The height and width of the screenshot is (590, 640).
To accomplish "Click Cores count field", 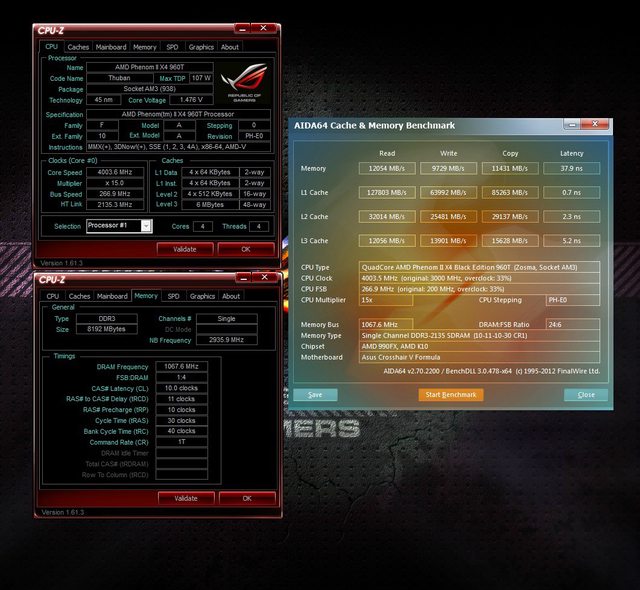I will point(202,226).
